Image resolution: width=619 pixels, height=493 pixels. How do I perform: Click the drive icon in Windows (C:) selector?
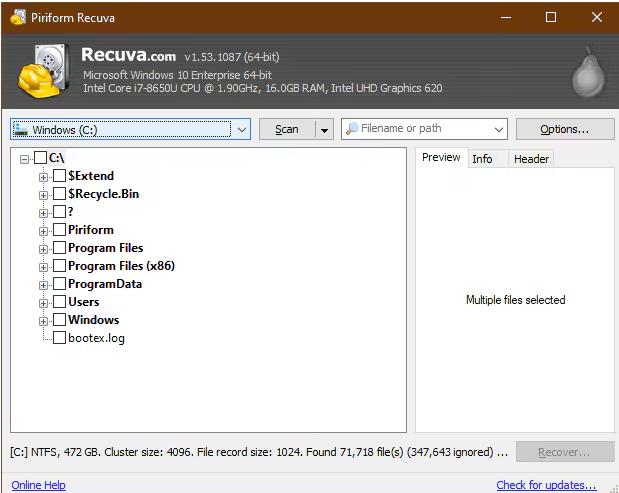point(21,129)
